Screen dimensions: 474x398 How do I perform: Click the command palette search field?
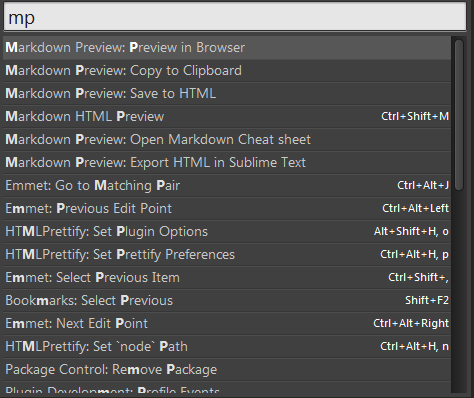tap(235, 17)
